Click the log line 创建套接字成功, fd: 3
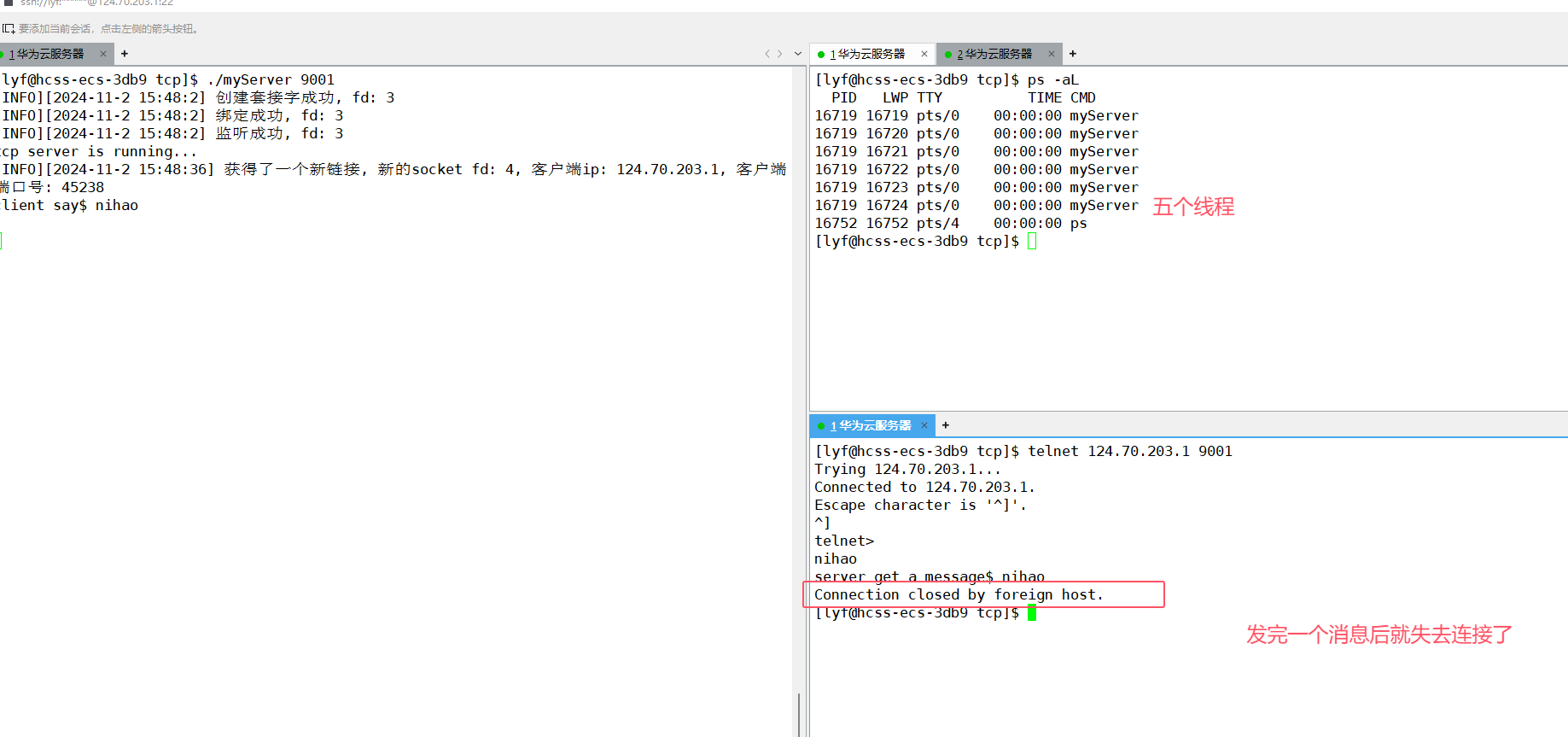This screenshot has height=737, width=1568. click(198, 97)
